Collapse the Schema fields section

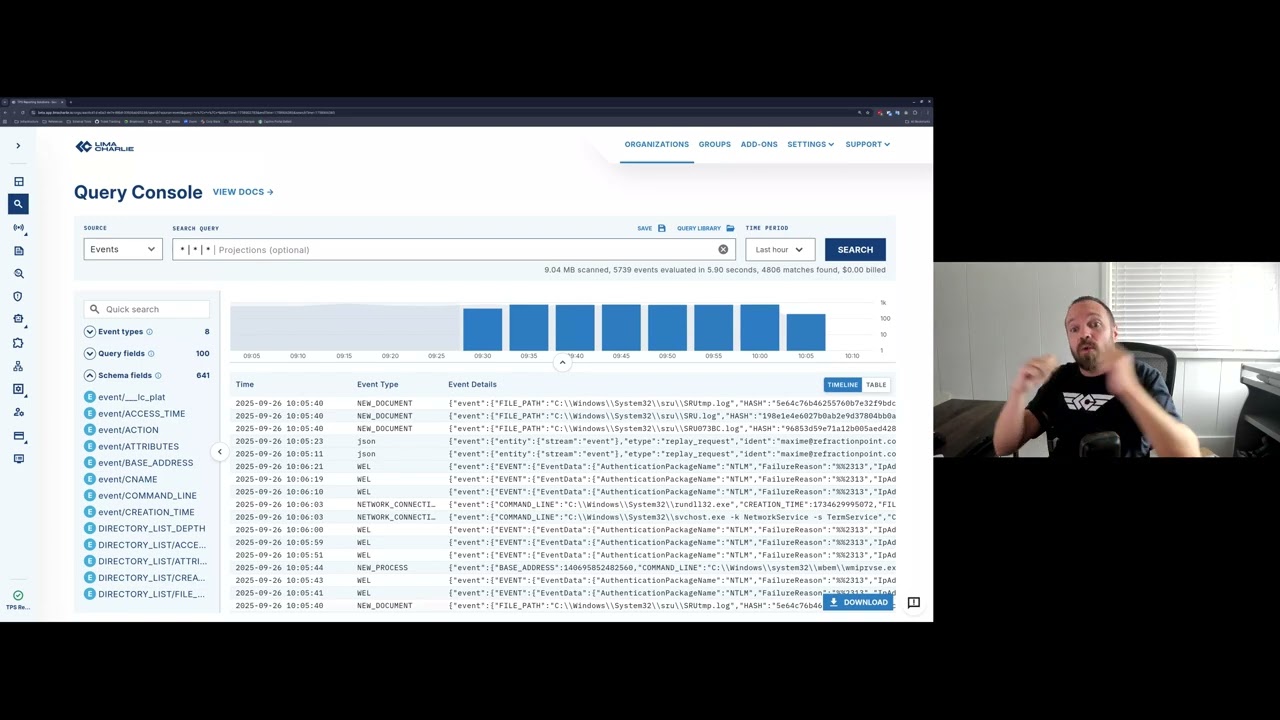(x=89, y=376)
